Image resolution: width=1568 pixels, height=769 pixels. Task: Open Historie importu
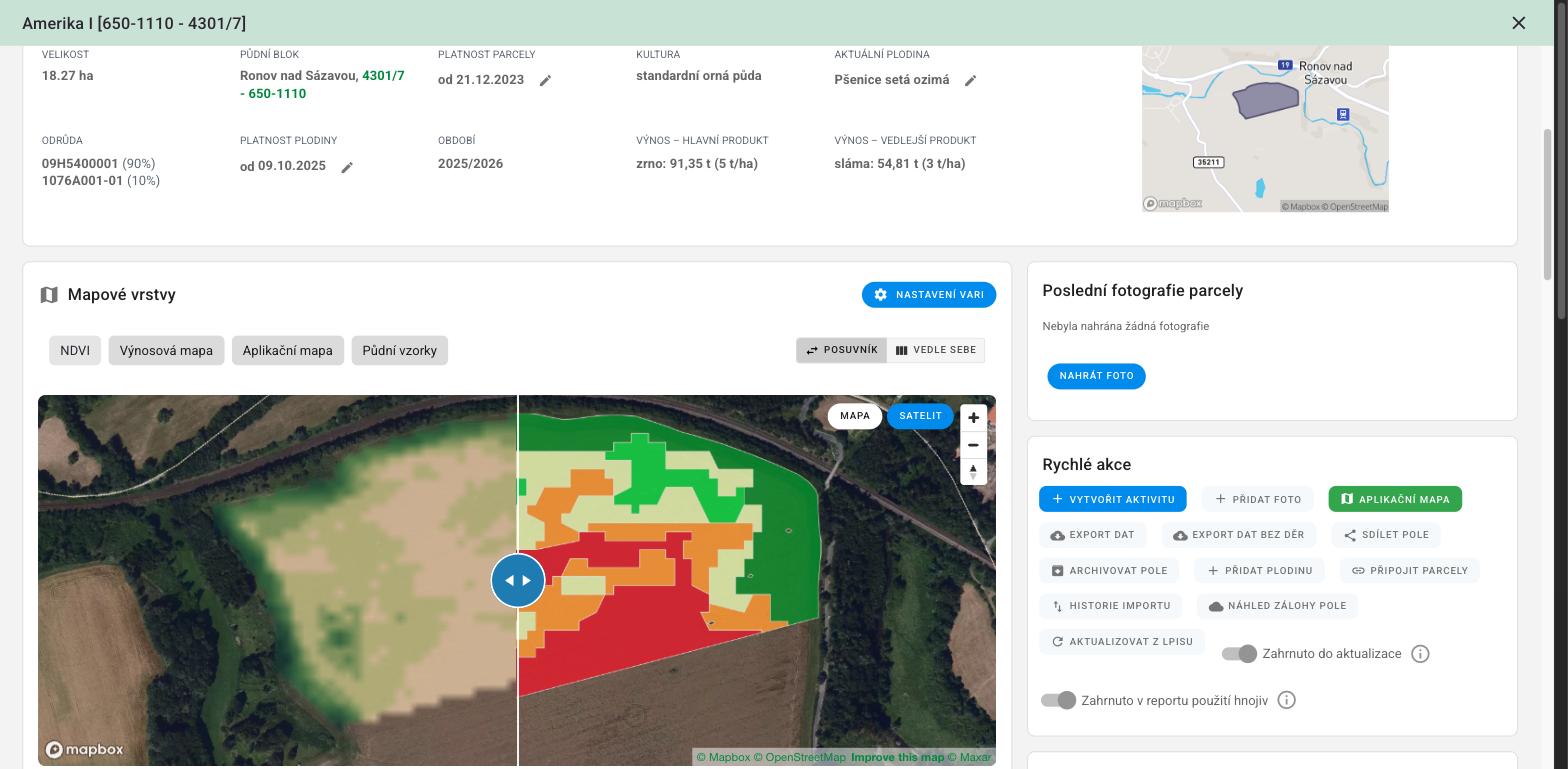pyautogui.click(x=1111, y=606)
